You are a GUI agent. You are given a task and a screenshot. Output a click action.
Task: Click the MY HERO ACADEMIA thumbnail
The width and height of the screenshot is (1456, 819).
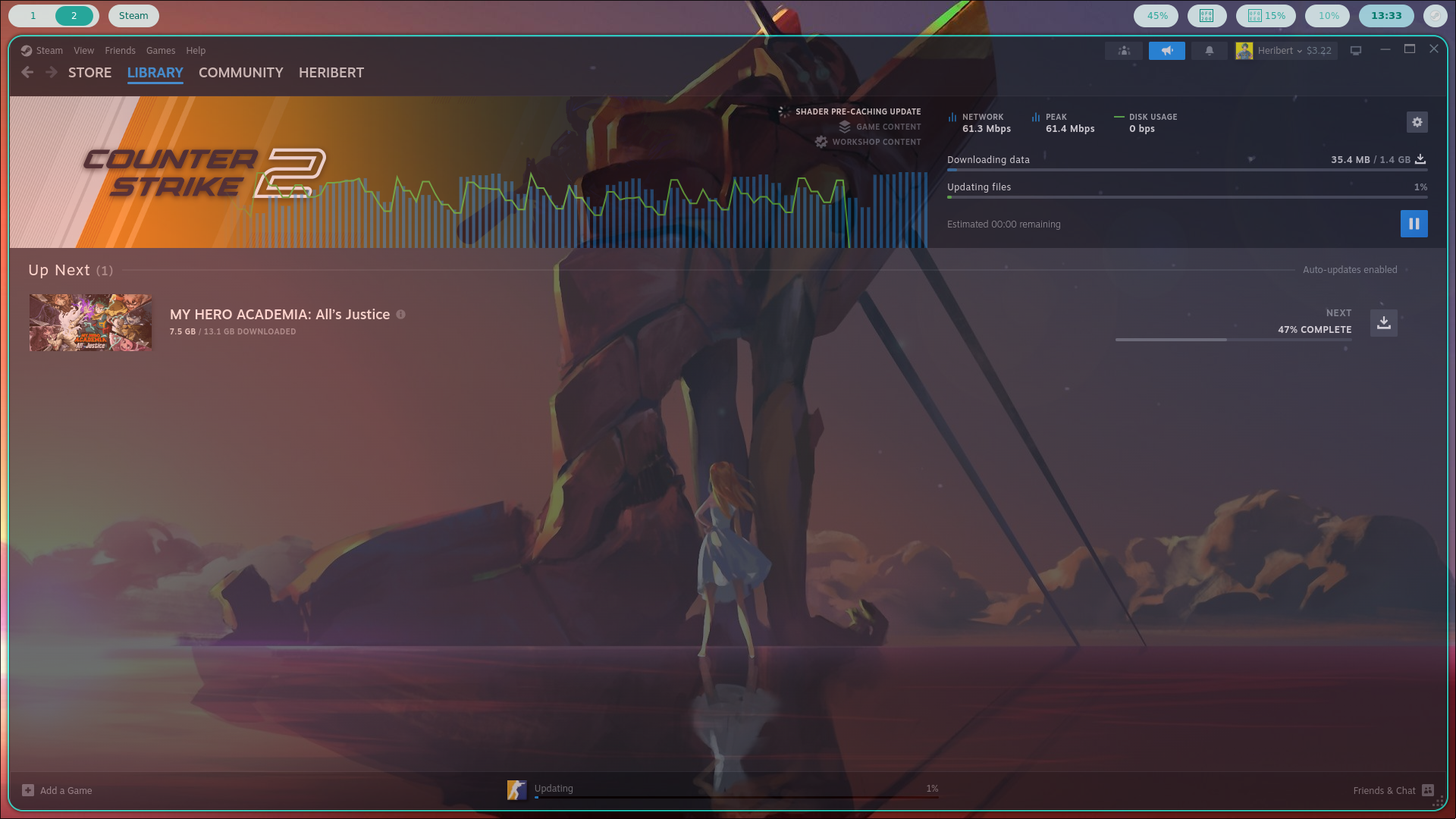click(x=90, y=322)
